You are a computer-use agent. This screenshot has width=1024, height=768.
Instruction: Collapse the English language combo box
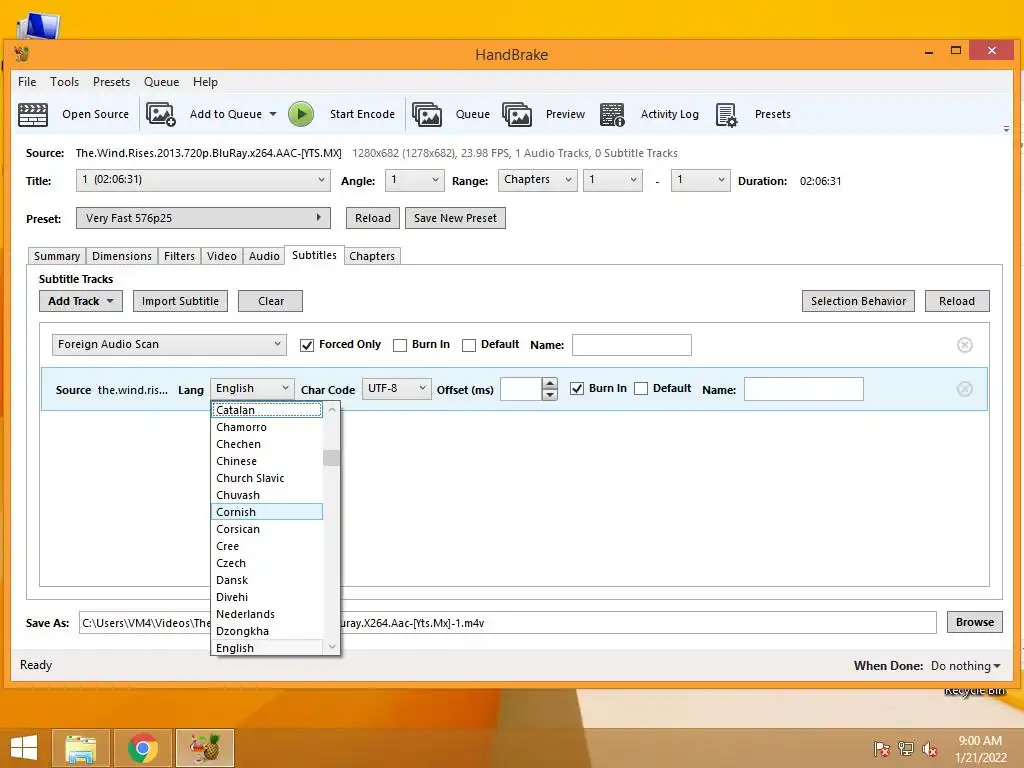point(252,389)
